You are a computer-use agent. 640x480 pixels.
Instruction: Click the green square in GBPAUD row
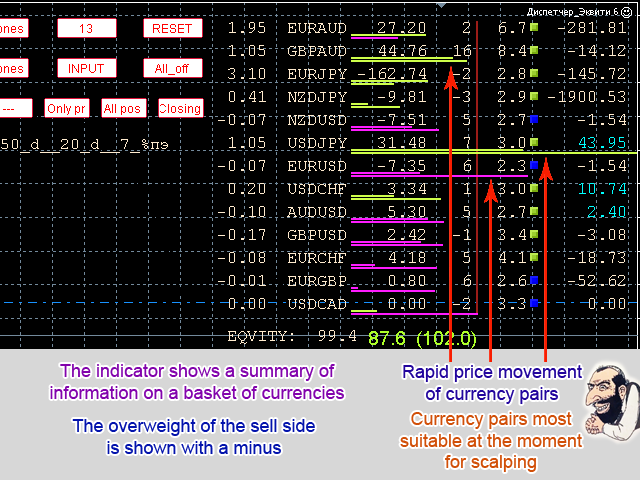pyautogui.click(x=534, y=51)
